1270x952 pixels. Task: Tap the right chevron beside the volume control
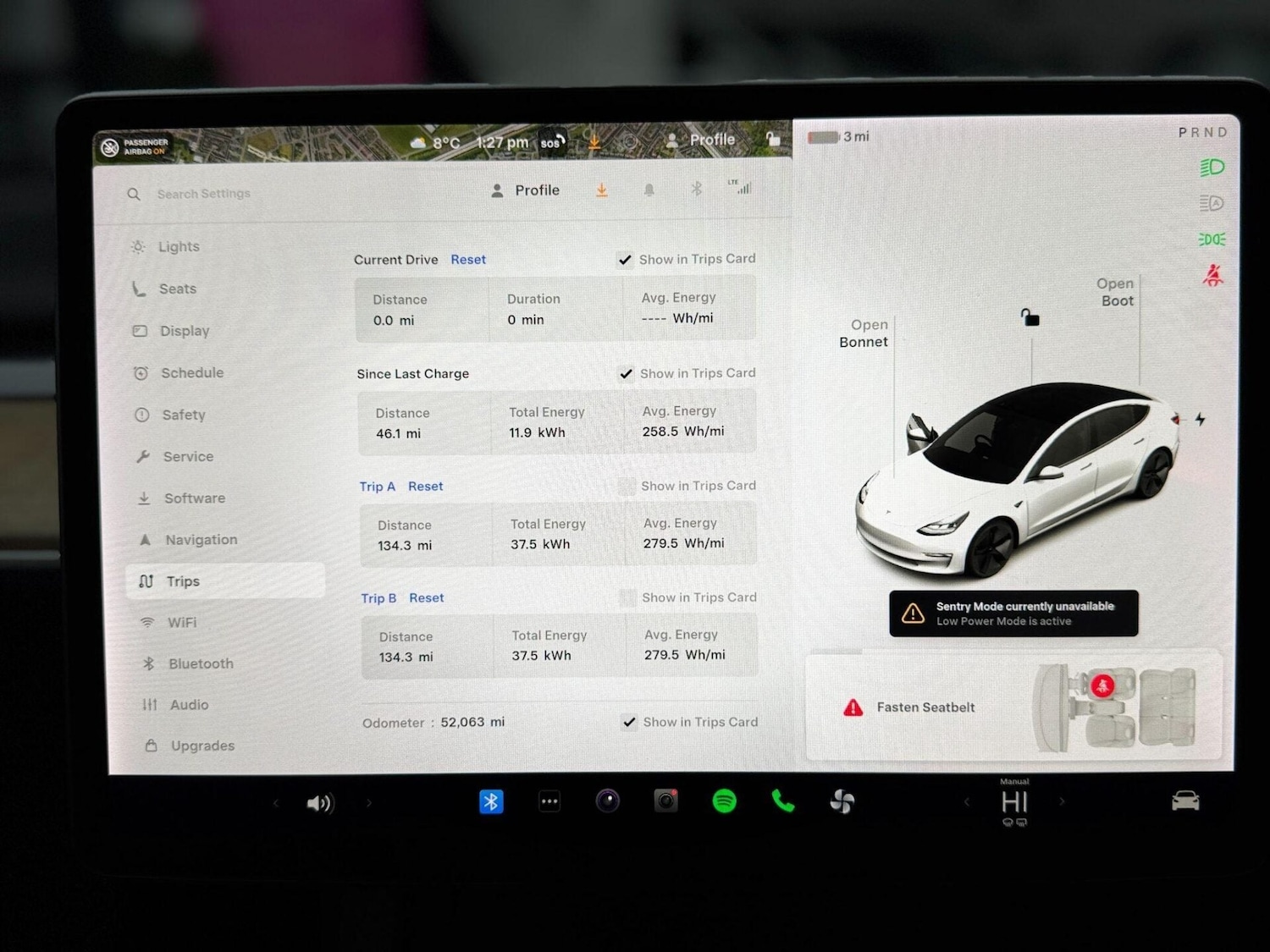pos(368,802)
